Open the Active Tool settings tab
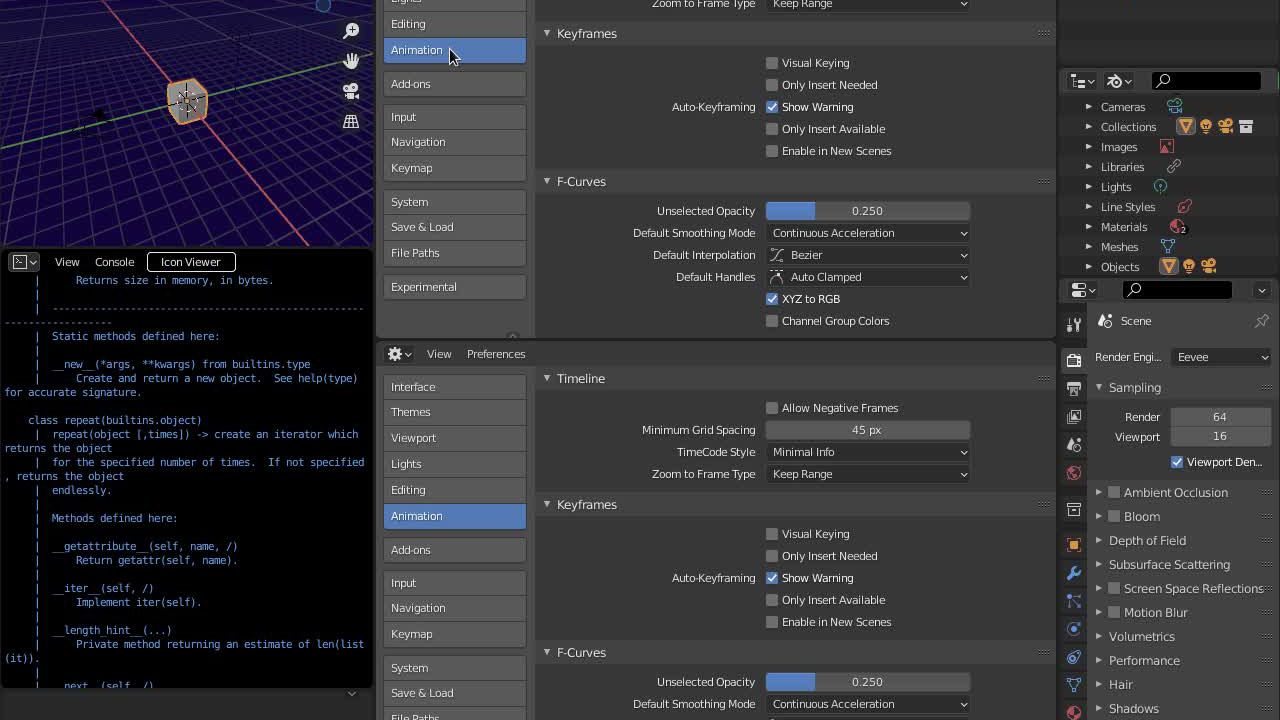1280x720 pixels. click(x=1074, y=324)
